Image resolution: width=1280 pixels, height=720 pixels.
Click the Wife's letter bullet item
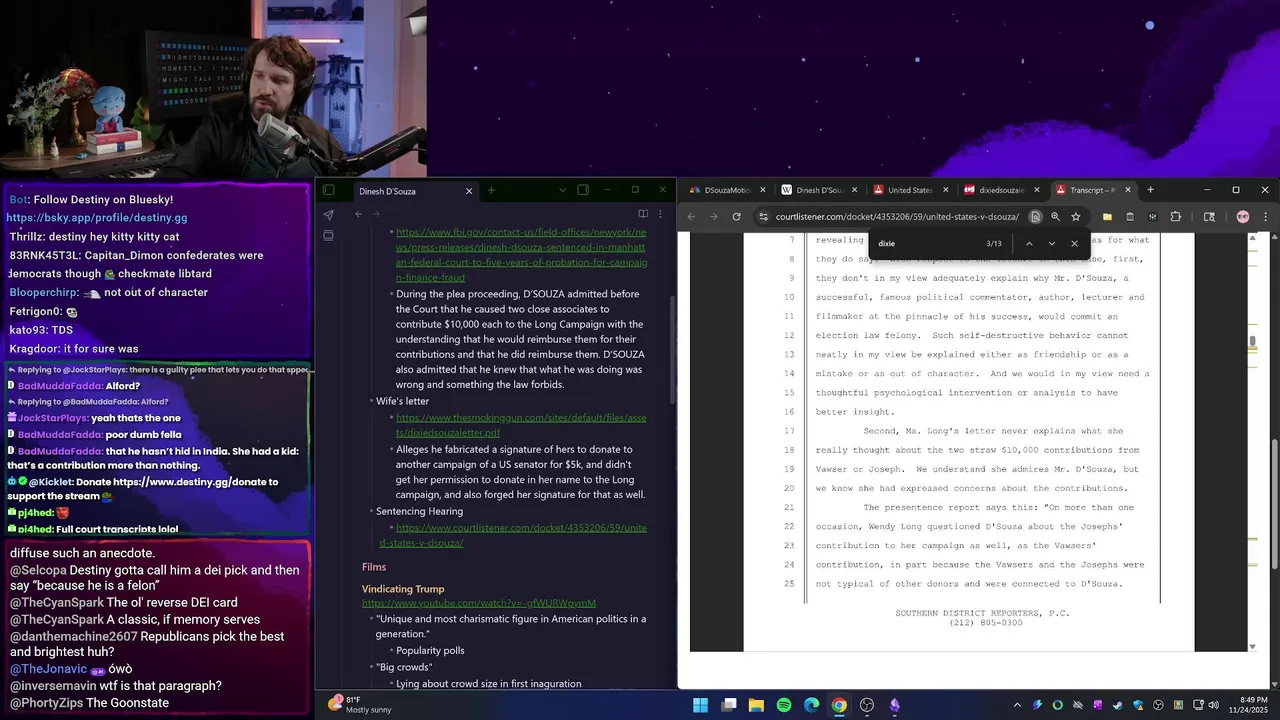pyautogui.click(x=402, y=401)
